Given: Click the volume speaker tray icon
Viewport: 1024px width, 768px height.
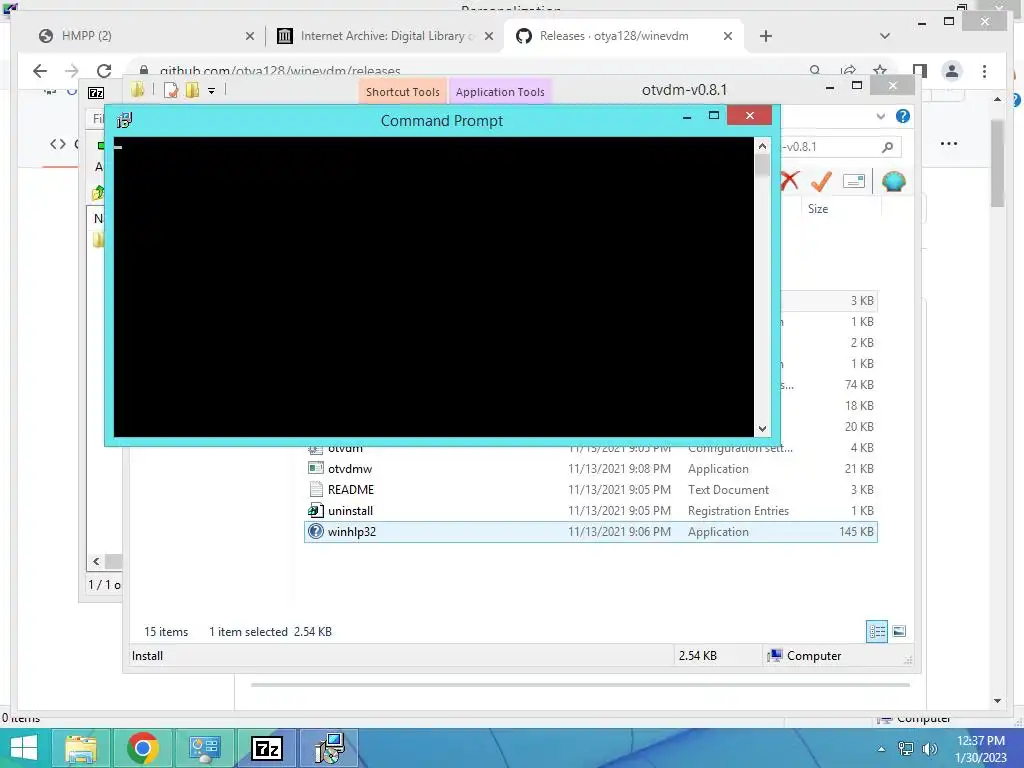Looking at the screenshot, I should [x=929, y=749].
